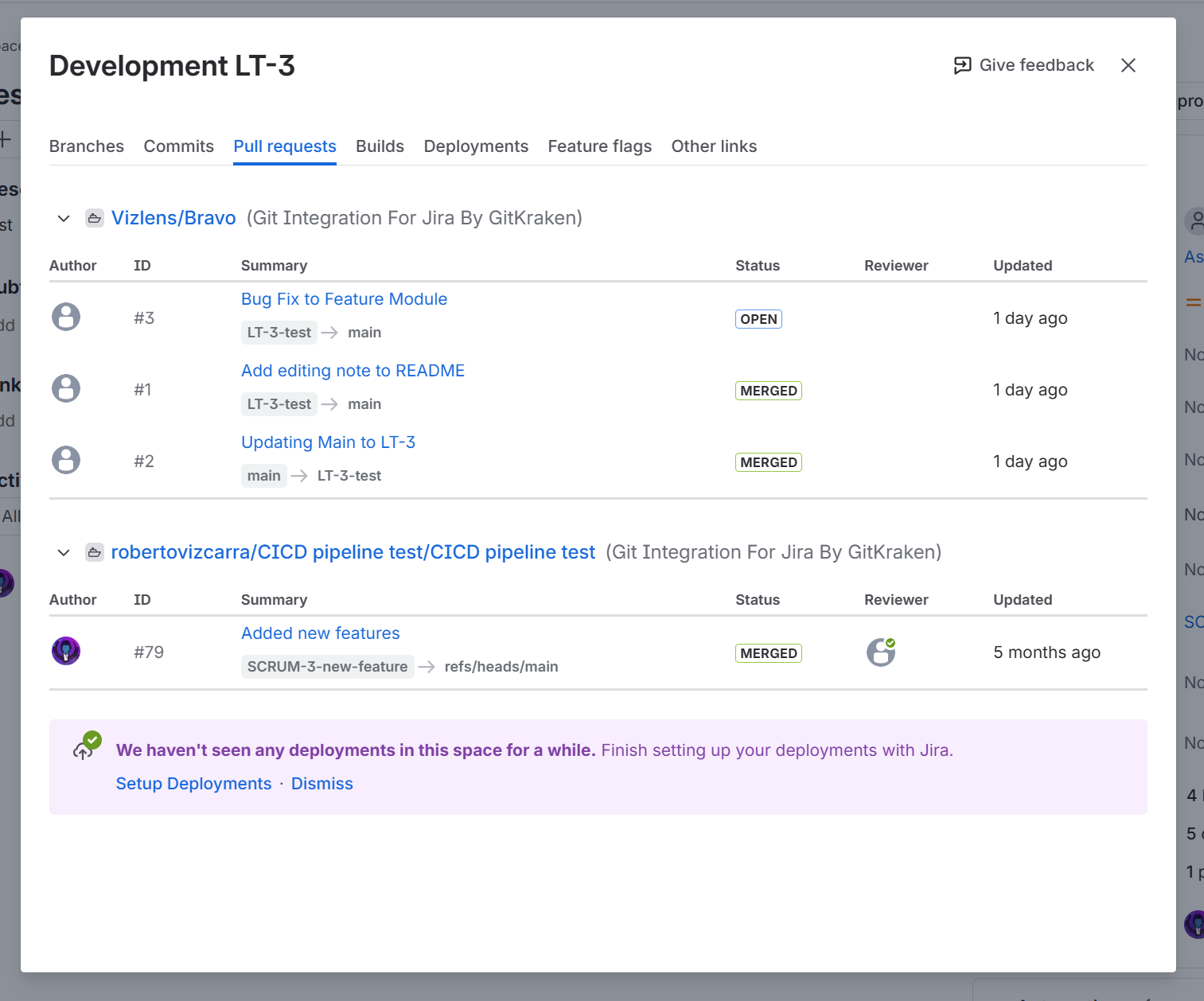Click the Give feedback icon button

[x=962, y=65]
